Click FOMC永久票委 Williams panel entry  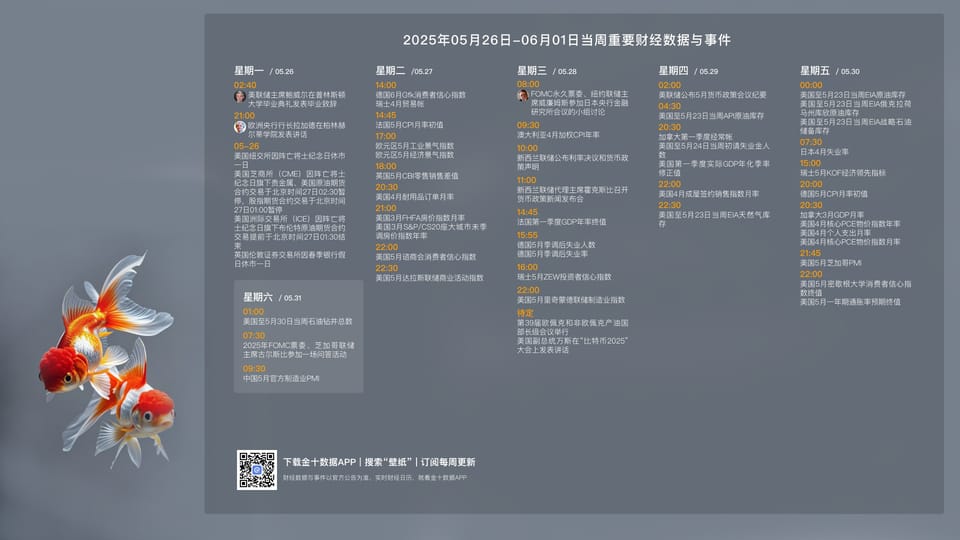click(579, 103)
